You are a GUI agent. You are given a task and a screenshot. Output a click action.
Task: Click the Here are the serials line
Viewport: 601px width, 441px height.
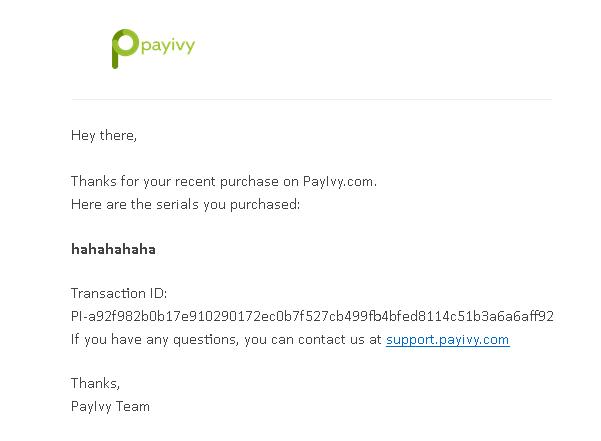tap(186, 205)
